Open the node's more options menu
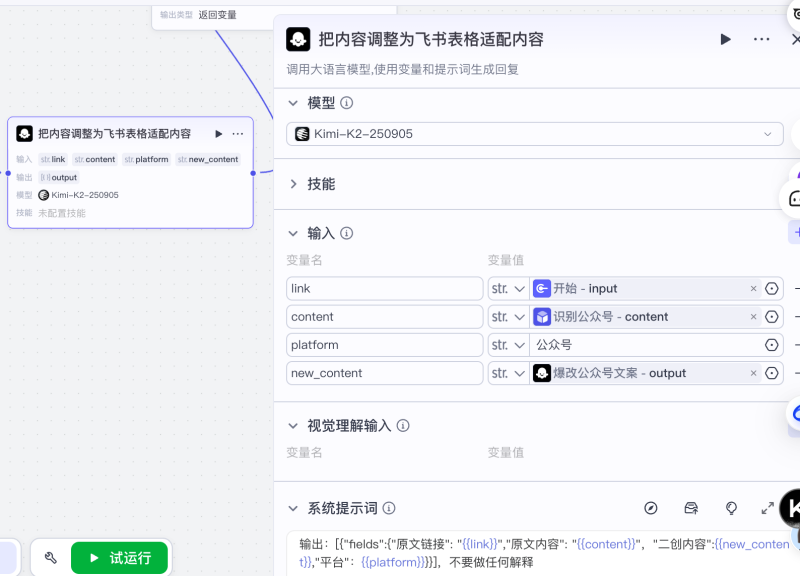 [761, 38]
